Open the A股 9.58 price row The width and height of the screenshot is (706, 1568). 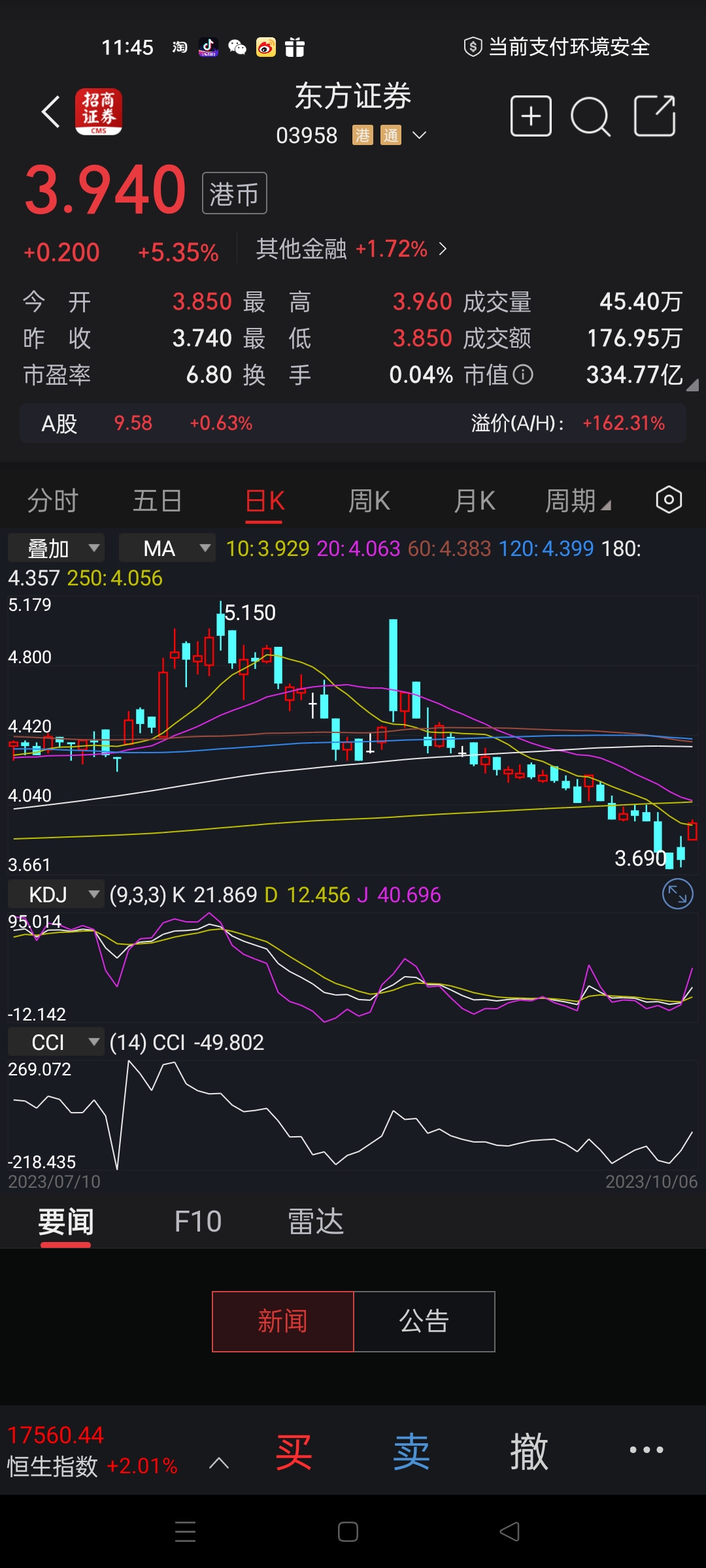(x=353, y=423)
